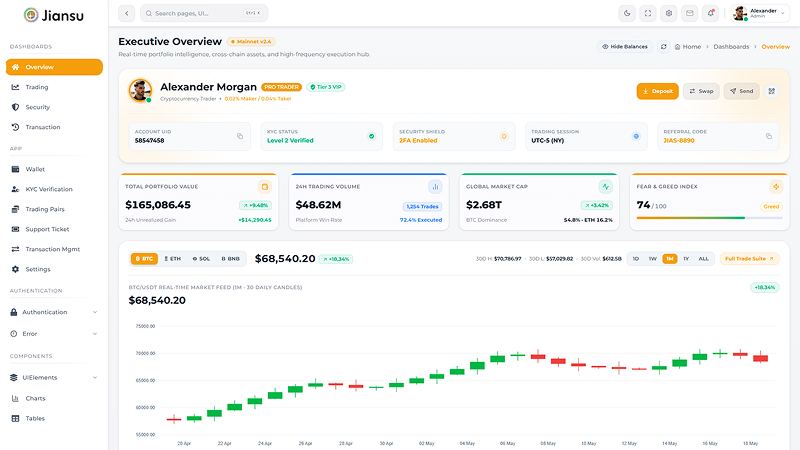Copy referral code JIAS-8890 icon

769,136
